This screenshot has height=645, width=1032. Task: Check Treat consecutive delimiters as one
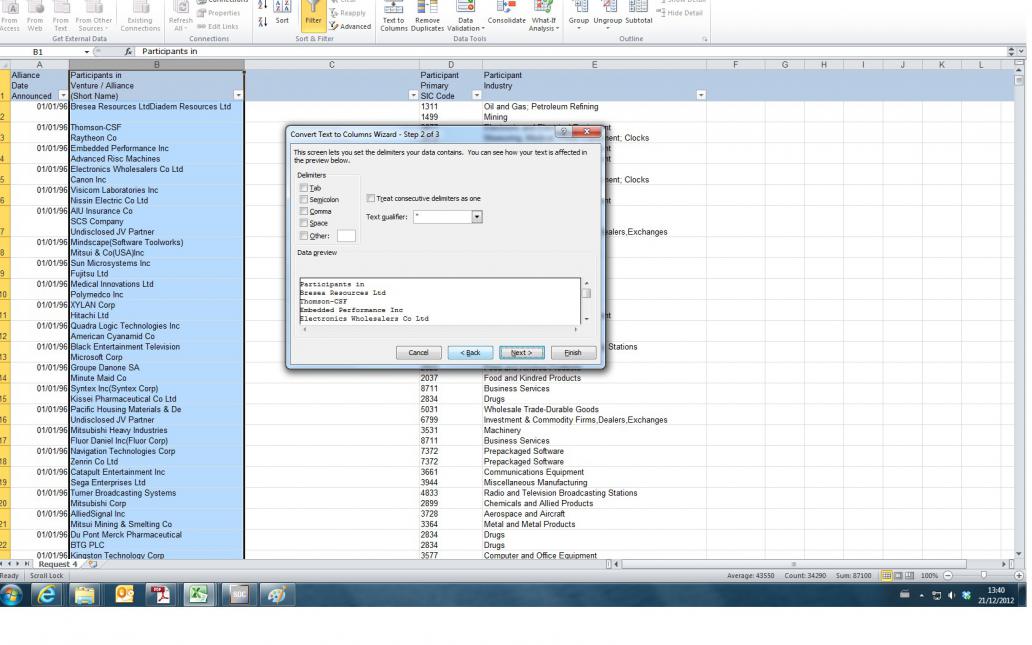point(371,198)
